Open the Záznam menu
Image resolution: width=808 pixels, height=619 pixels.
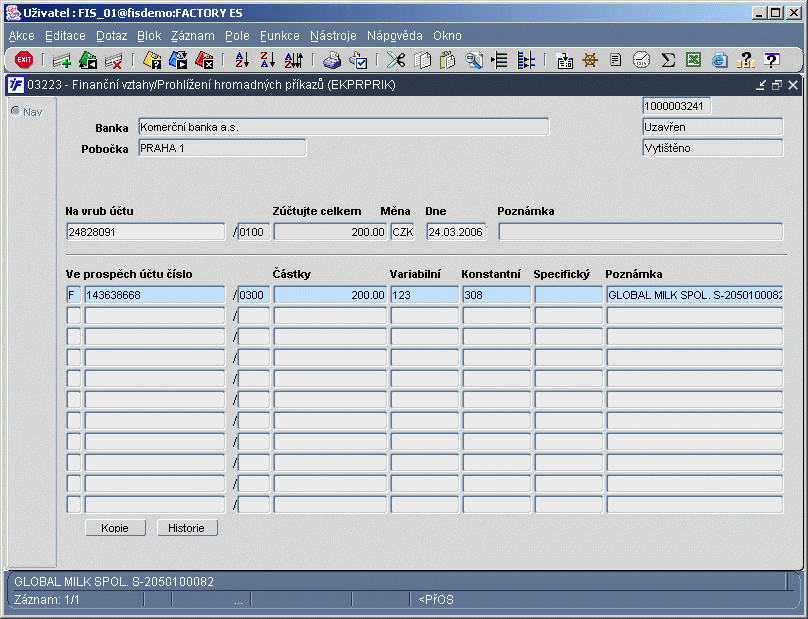tap(193, 36)
